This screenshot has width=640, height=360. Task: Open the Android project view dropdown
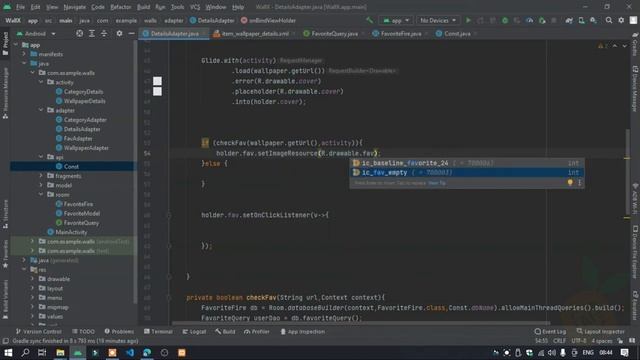(36, 33)
